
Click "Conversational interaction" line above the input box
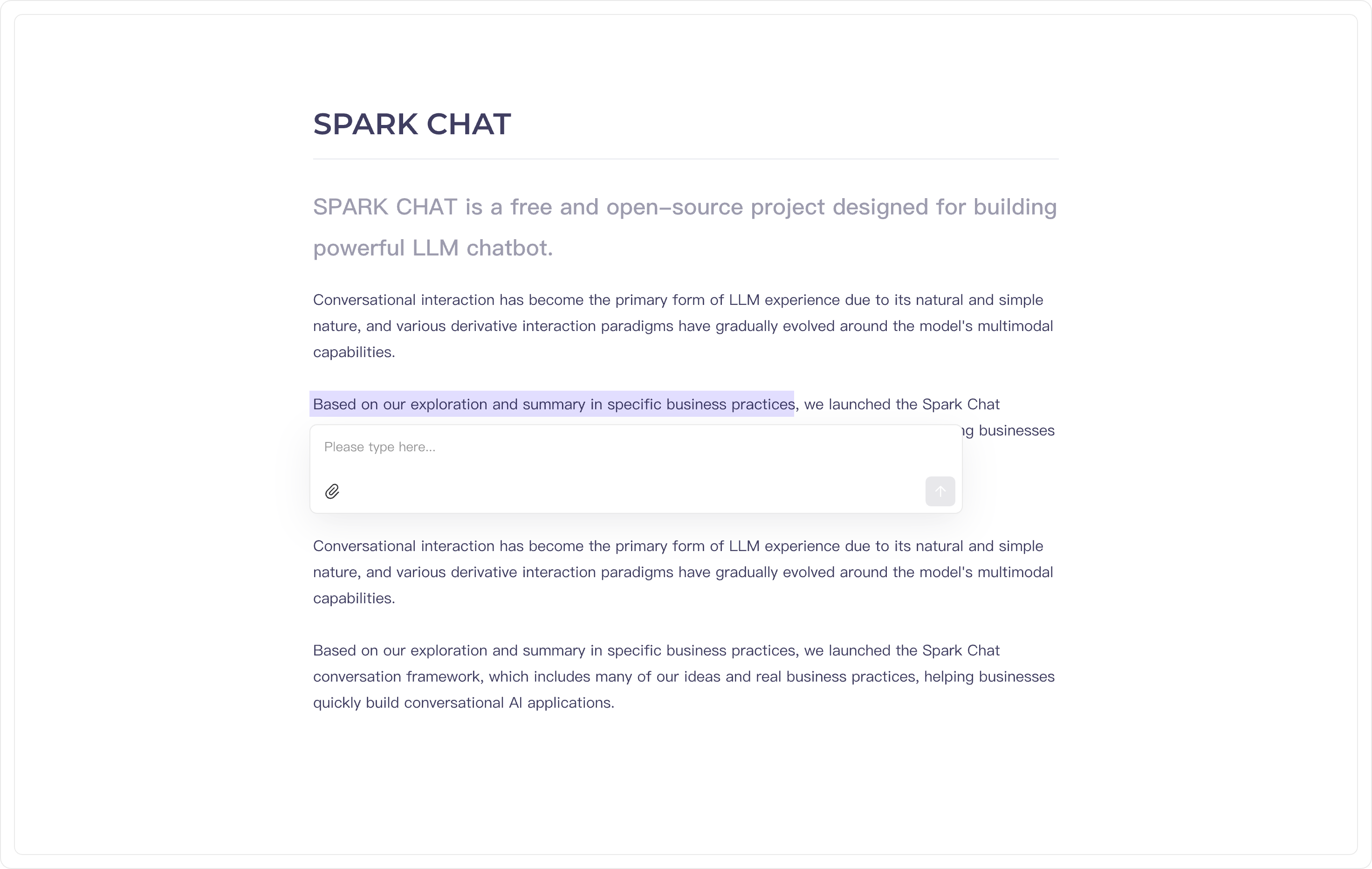pyautogui.click(x=678, y=300)
